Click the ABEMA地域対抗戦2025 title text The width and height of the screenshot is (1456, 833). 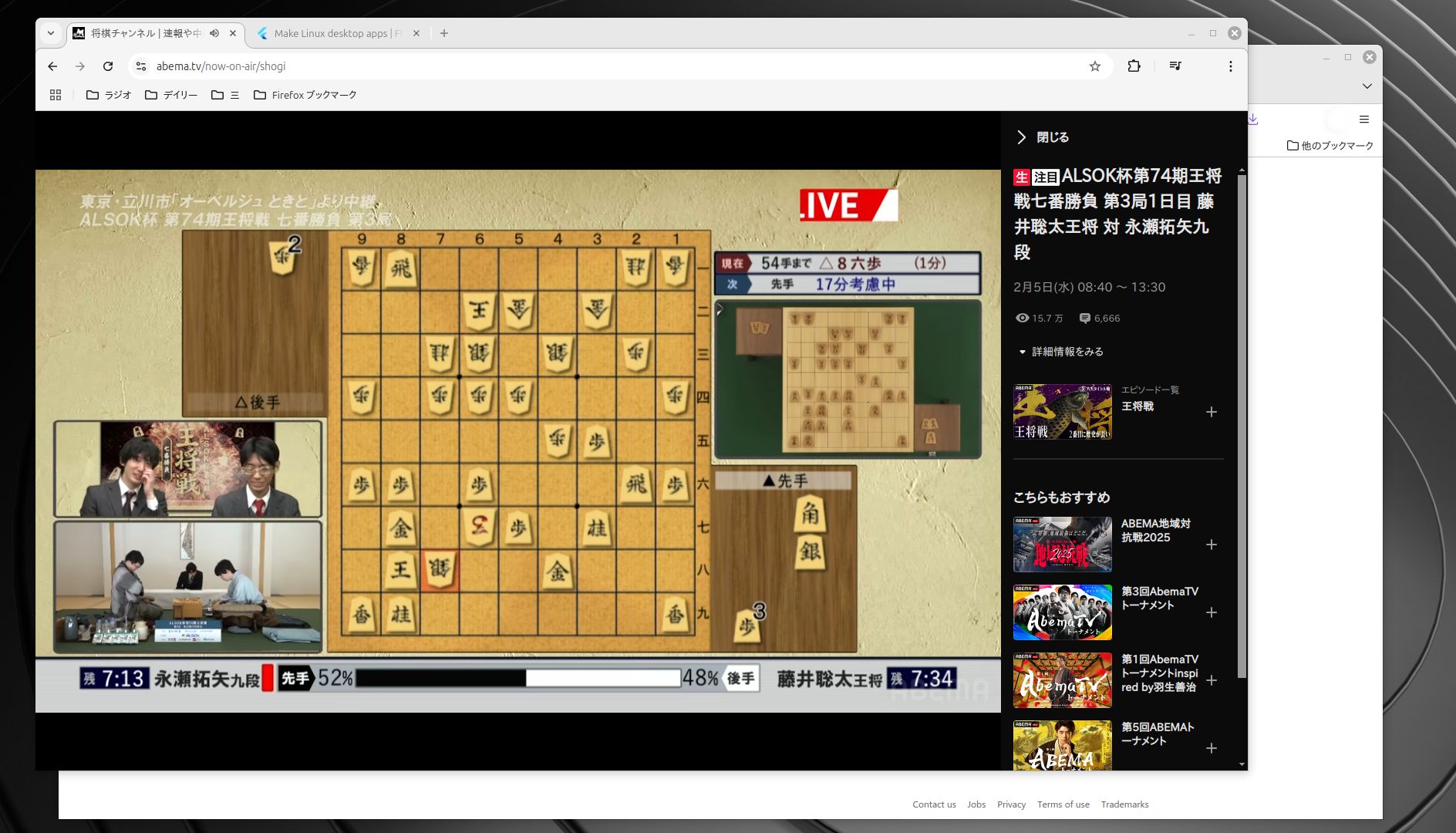tap(1155, 531)
